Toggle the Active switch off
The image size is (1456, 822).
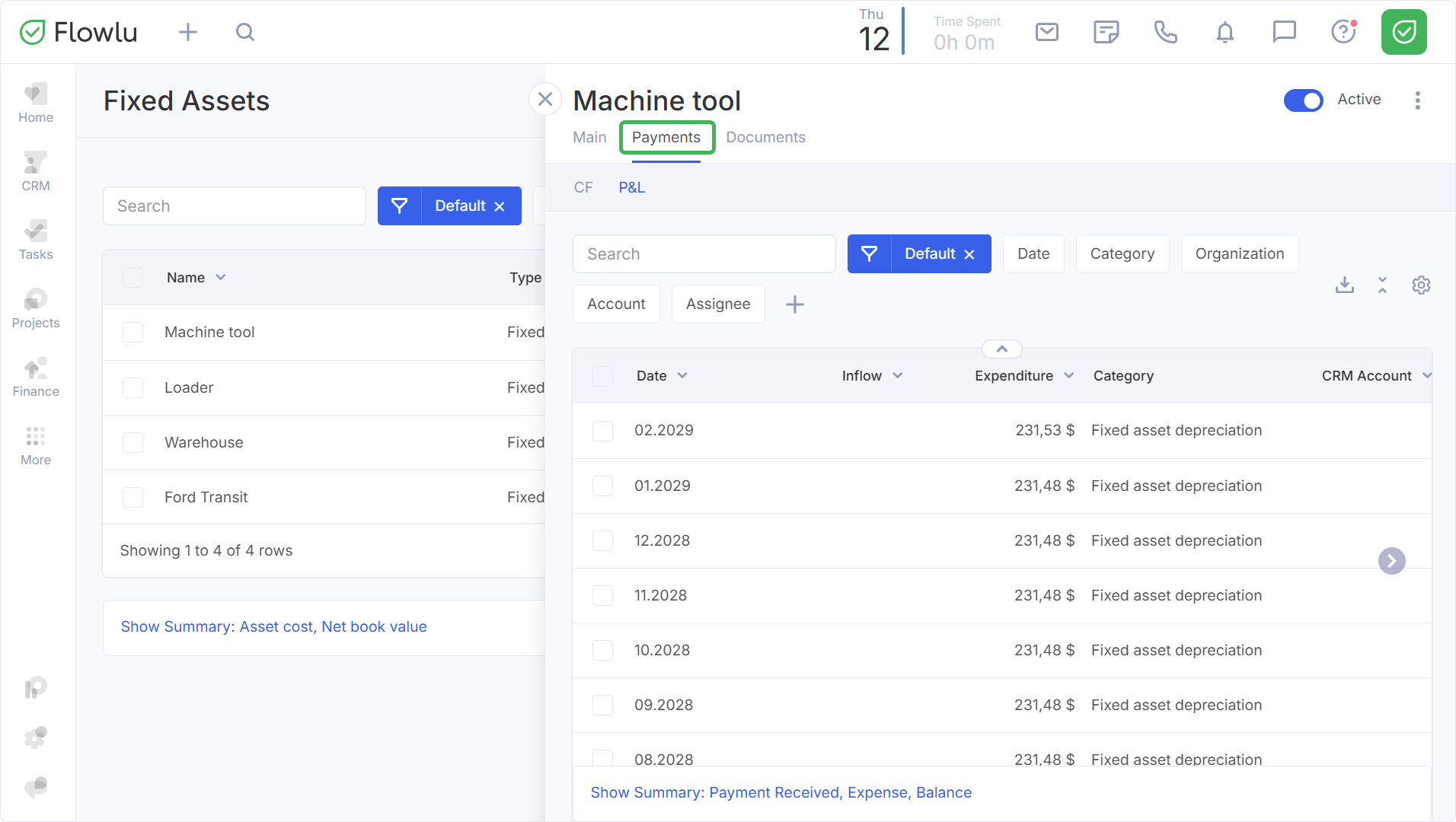1303,100
